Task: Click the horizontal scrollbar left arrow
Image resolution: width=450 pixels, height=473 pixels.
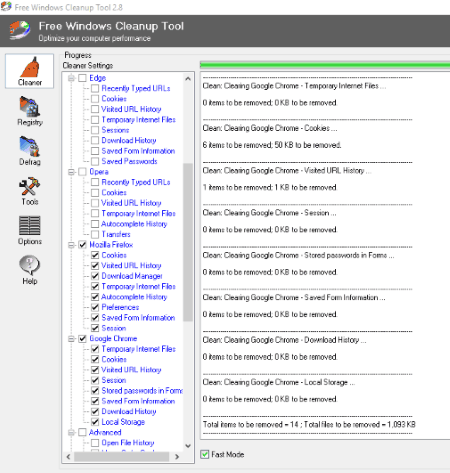Action: [x=68, y=457]
